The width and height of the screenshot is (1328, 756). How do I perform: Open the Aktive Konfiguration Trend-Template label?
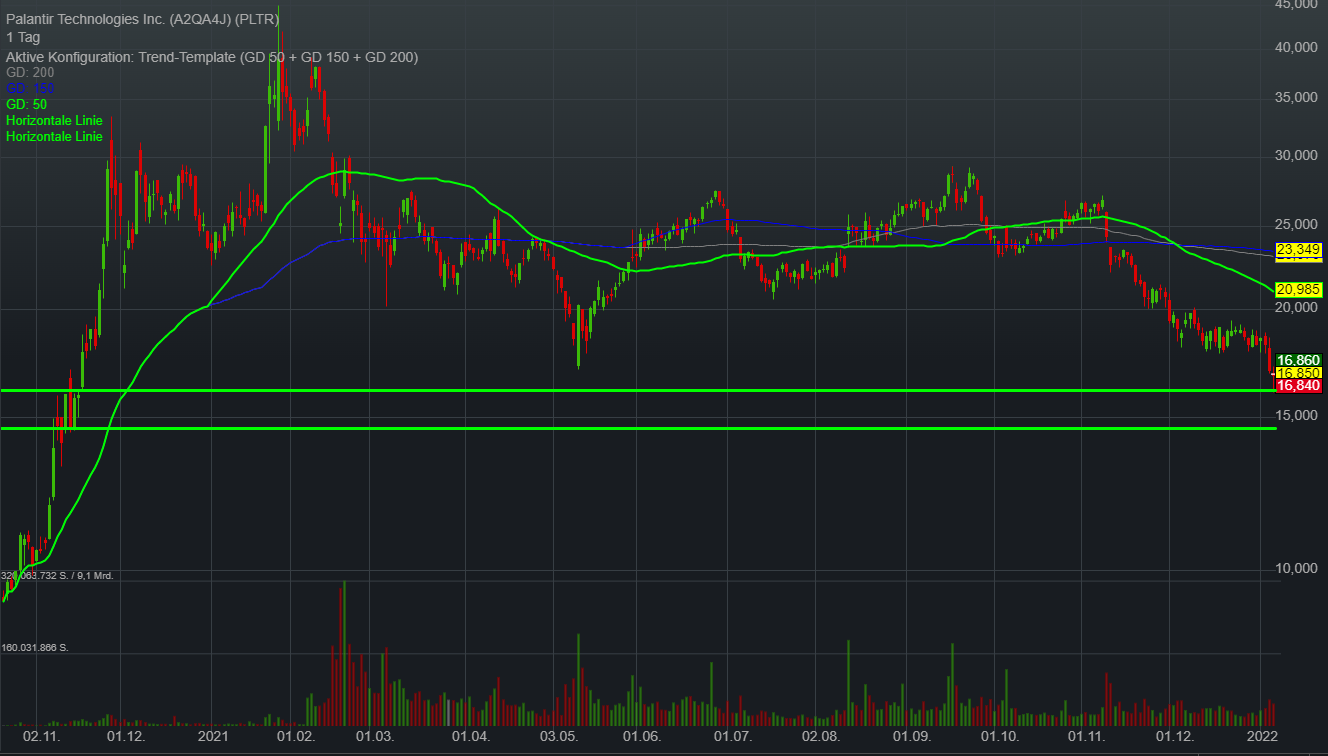click(212, 57)
